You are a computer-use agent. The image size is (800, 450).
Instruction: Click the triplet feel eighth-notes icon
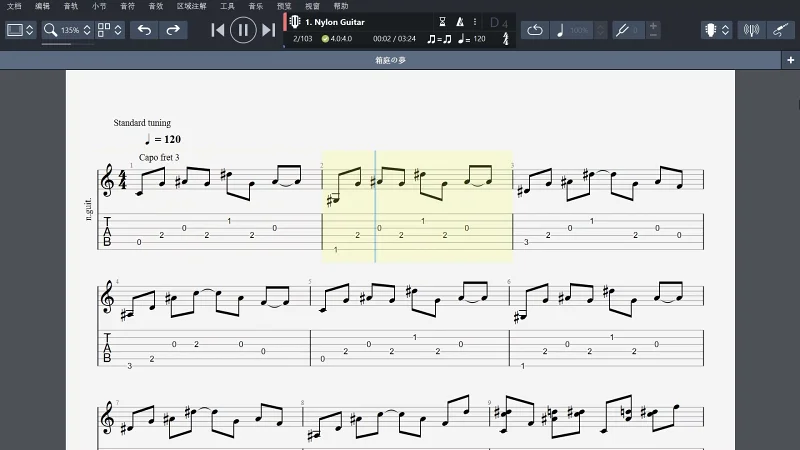pos(439,39)
